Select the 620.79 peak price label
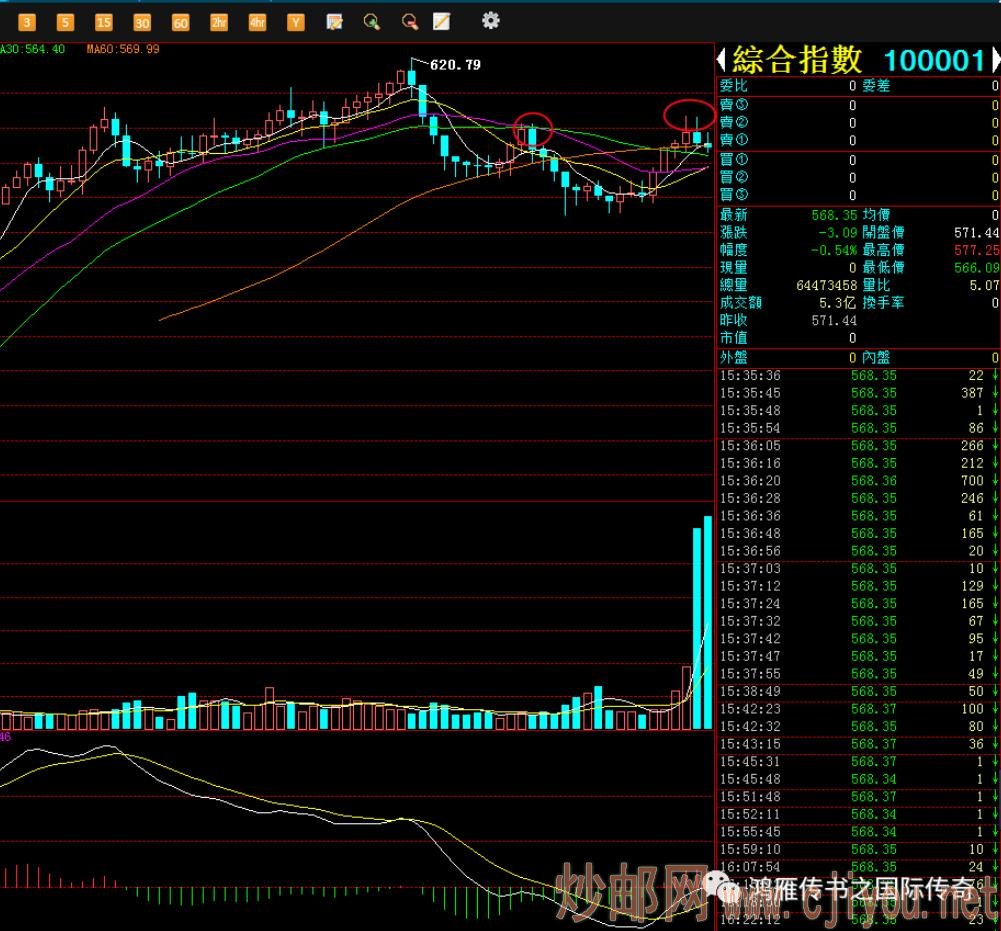 (455, 65)
